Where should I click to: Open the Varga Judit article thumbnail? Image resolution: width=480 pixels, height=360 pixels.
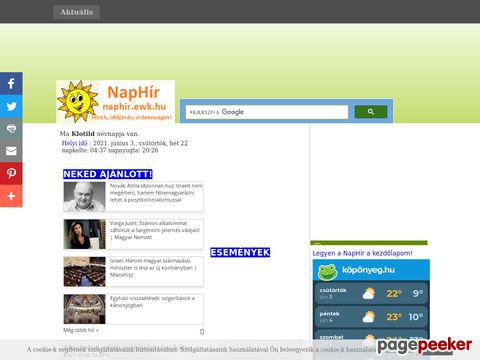tap(85, 234)
